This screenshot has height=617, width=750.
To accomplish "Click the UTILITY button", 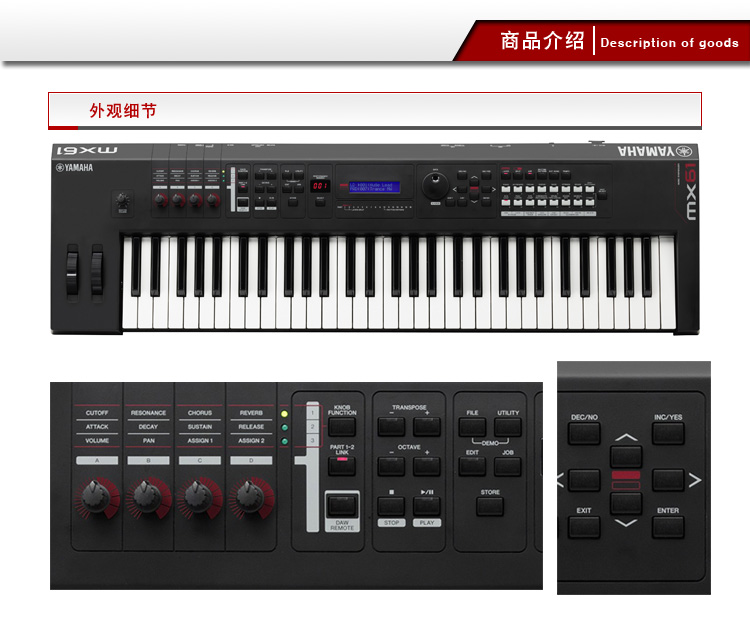I will click(507, 427).
